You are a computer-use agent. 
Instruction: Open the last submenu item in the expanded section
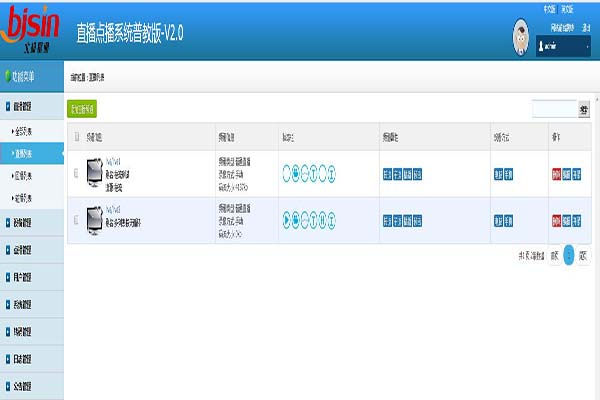click(32, 198)
